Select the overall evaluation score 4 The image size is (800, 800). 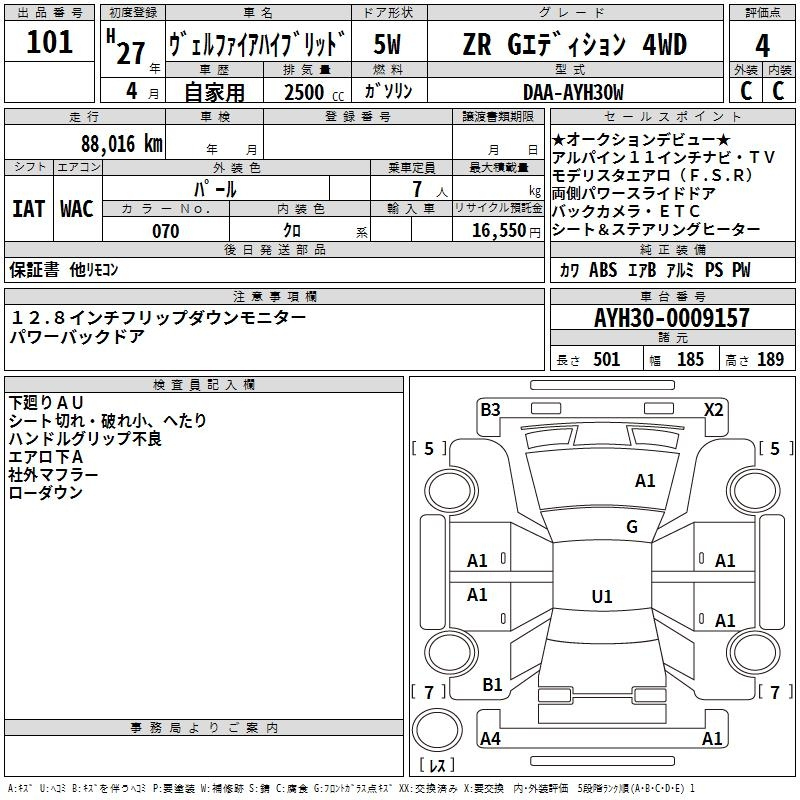762,45
